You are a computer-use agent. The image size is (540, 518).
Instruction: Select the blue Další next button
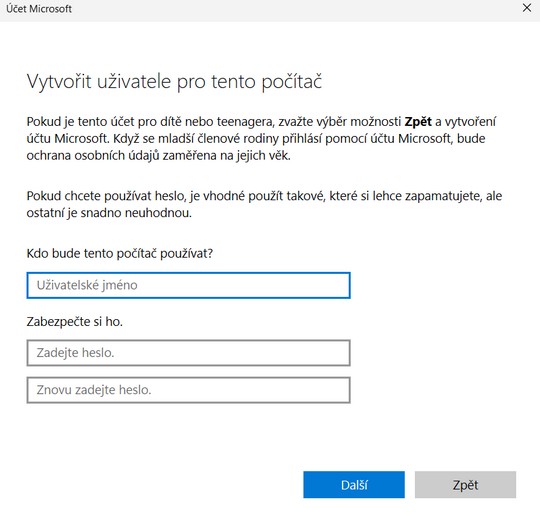point(354,485)
